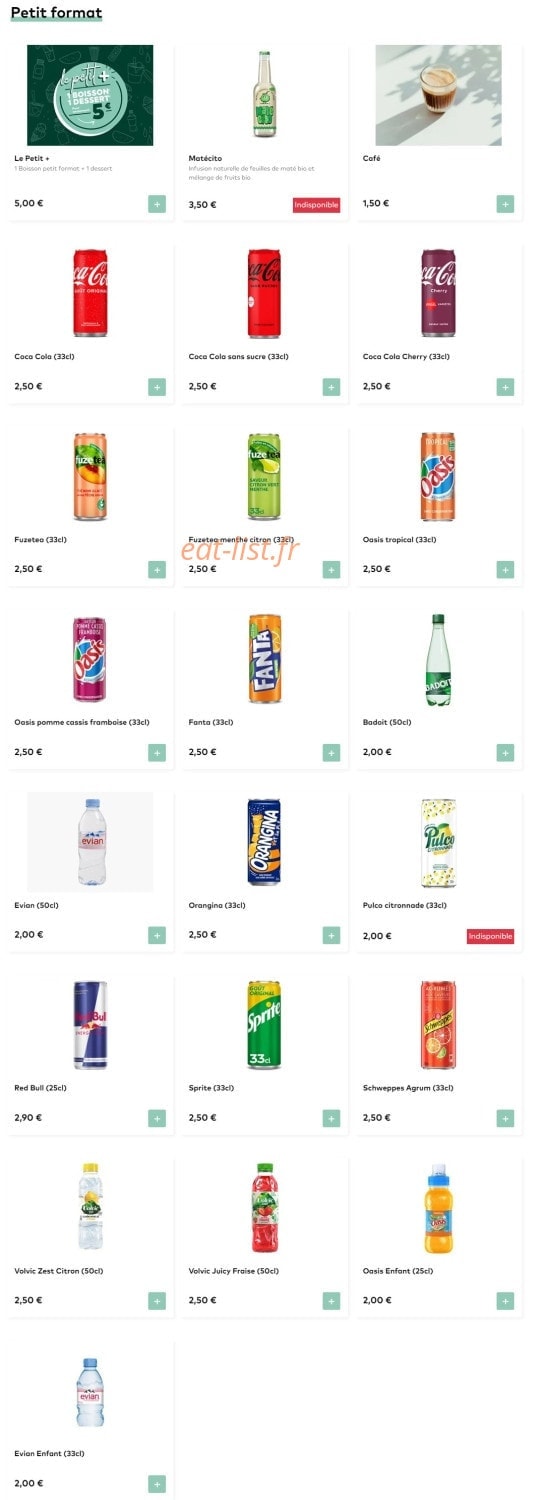Add Café using its plus icon

point(505,204)
